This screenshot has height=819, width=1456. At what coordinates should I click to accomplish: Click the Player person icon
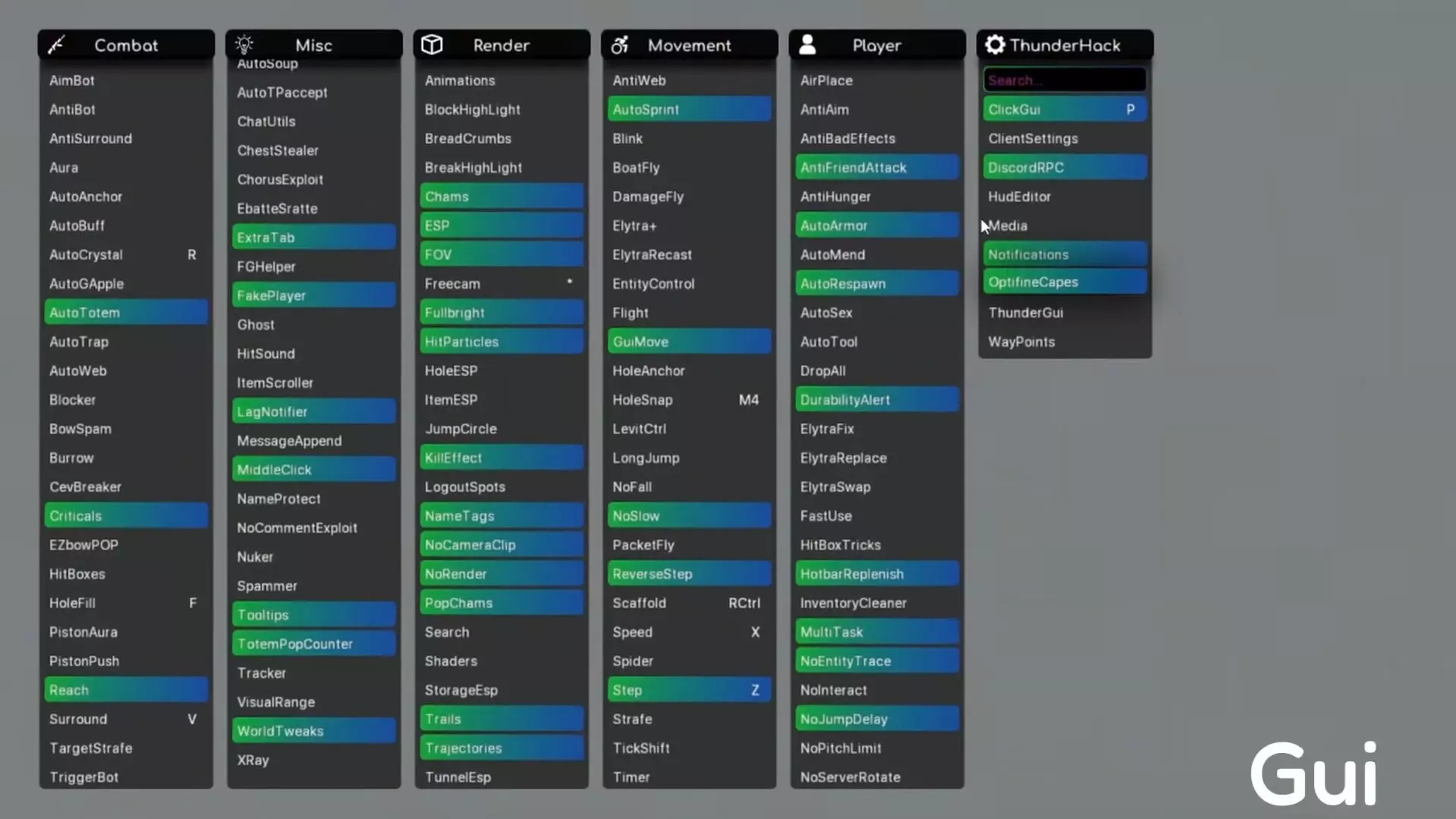click(807, 45)
